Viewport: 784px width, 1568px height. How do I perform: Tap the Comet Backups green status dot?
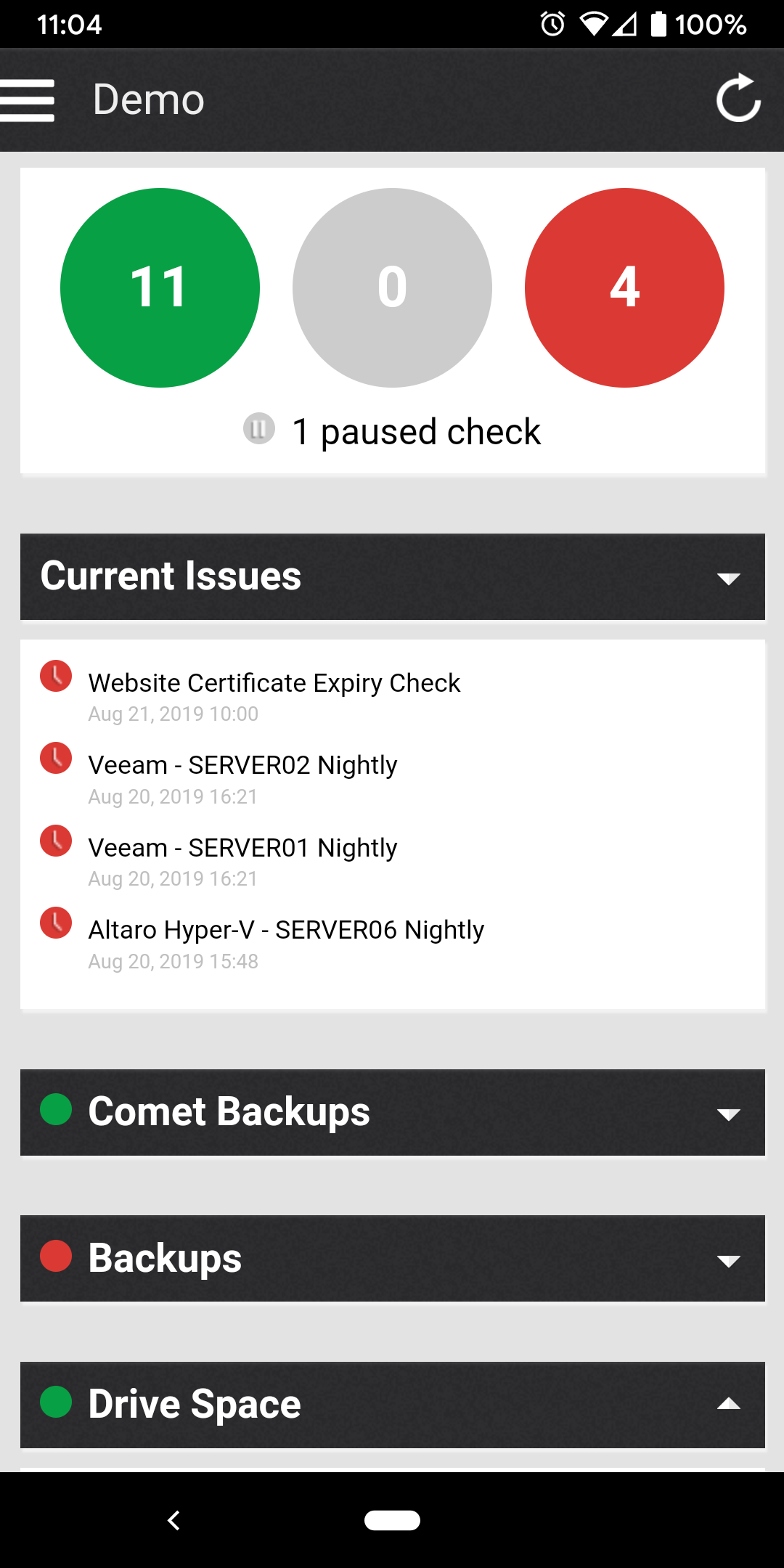coord(56,1110)
